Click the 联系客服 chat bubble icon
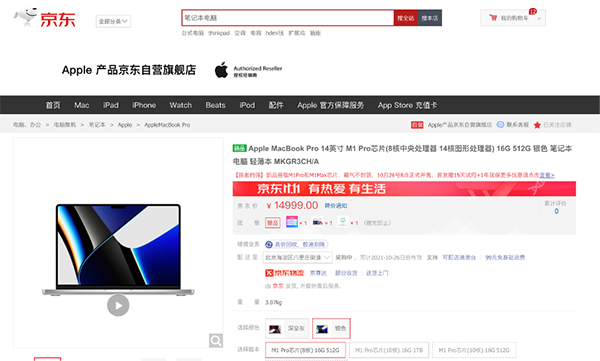This screenshot has height=361, width=600. [500, 125]
